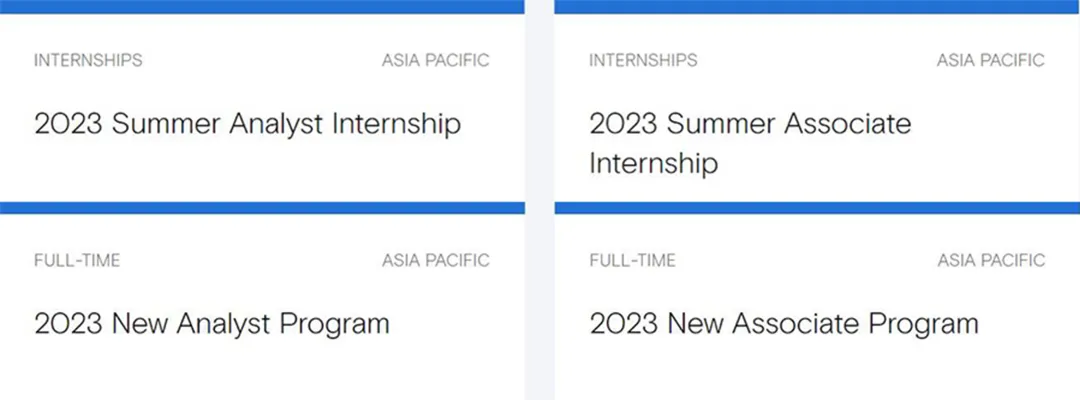Open the 2023 New Associate Program listing
1080x400 pixels.
pos(783,324)
